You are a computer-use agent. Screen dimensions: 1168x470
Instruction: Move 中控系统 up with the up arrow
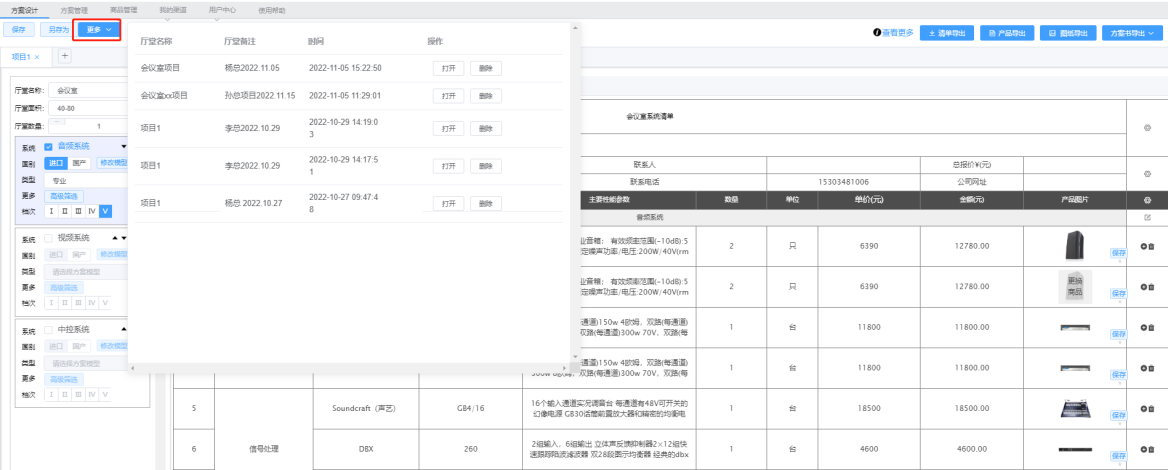pos(124,329)
